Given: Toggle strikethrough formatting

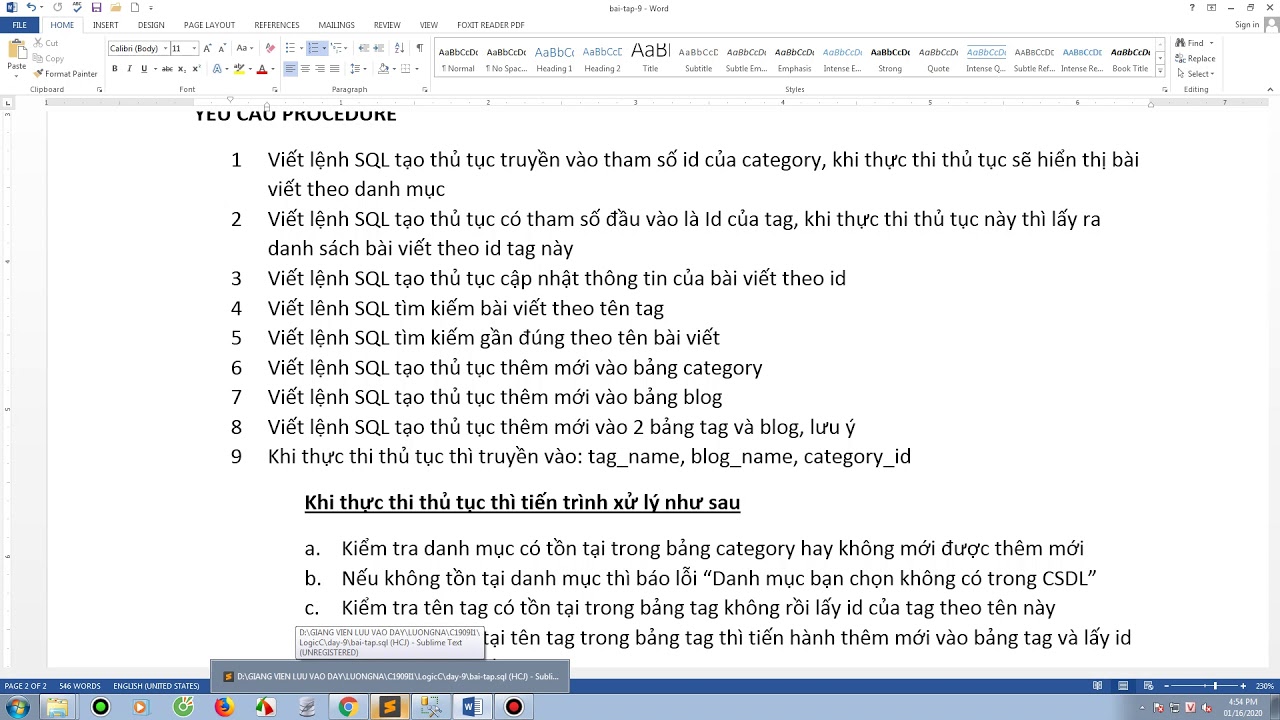Looking at the screenshot, I should pyautogui.click(x=167, y=69).
